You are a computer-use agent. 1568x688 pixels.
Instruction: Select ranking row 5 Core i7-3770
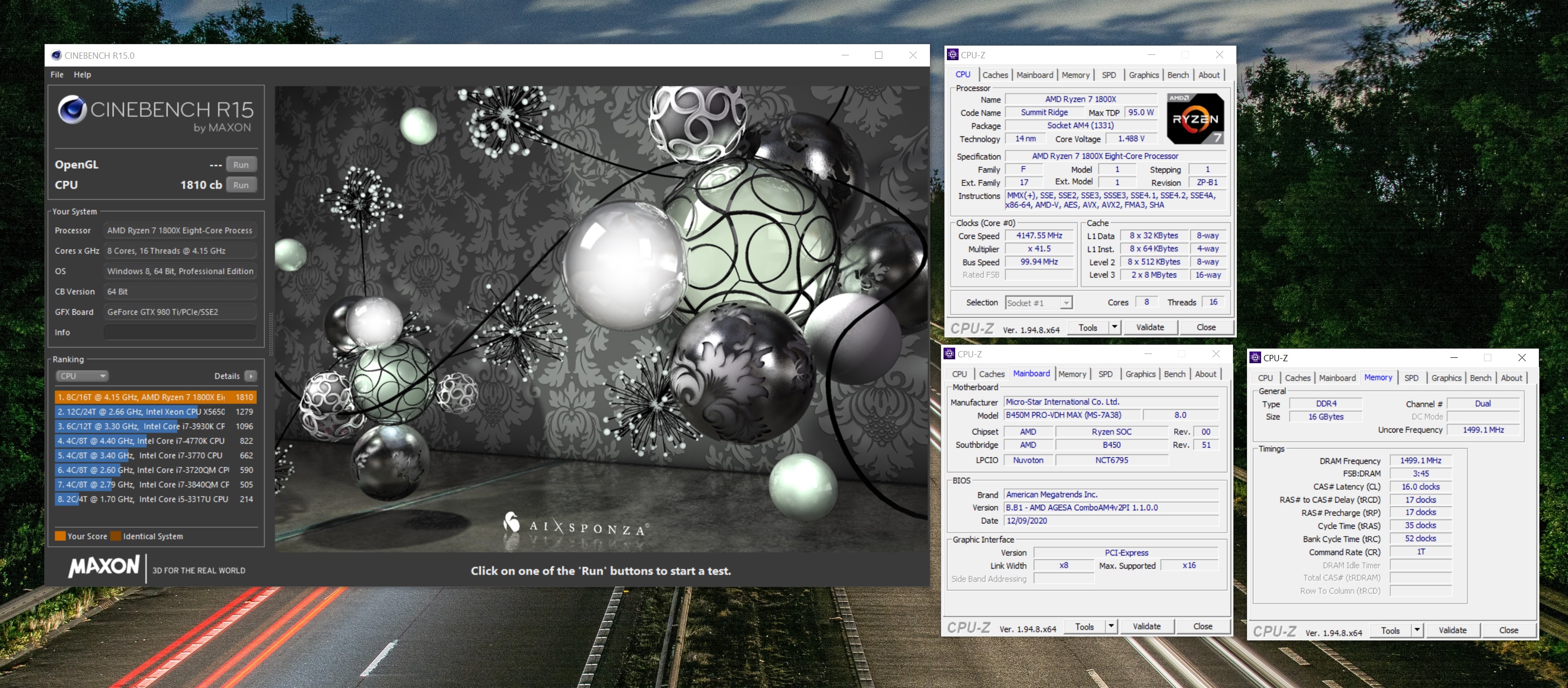155,455
